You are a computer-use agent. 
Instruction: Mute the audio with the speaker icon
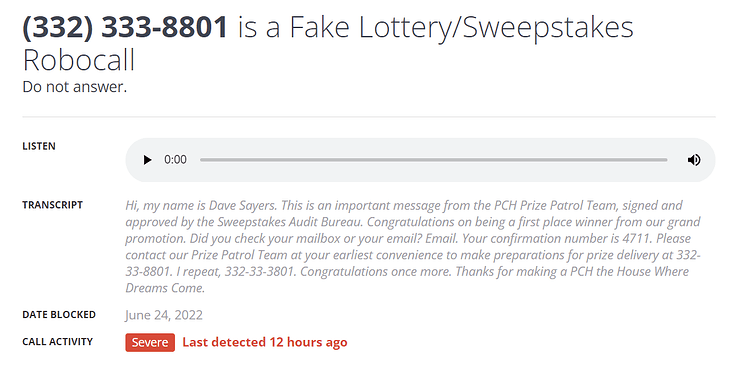pyautogui.click(x=694, y=160)
